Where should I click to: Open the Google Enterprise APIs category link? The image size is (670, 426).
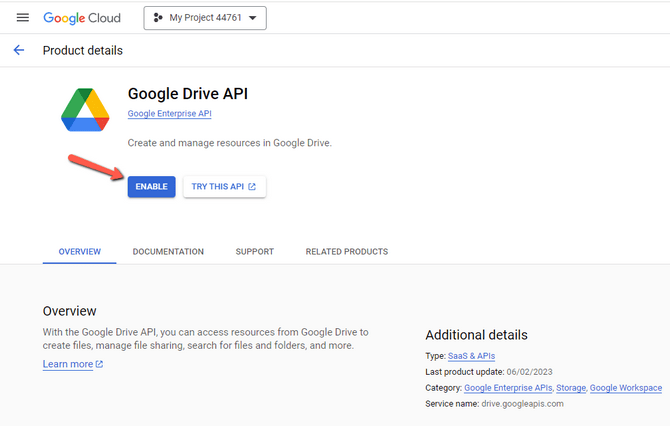tap(508, 388)
